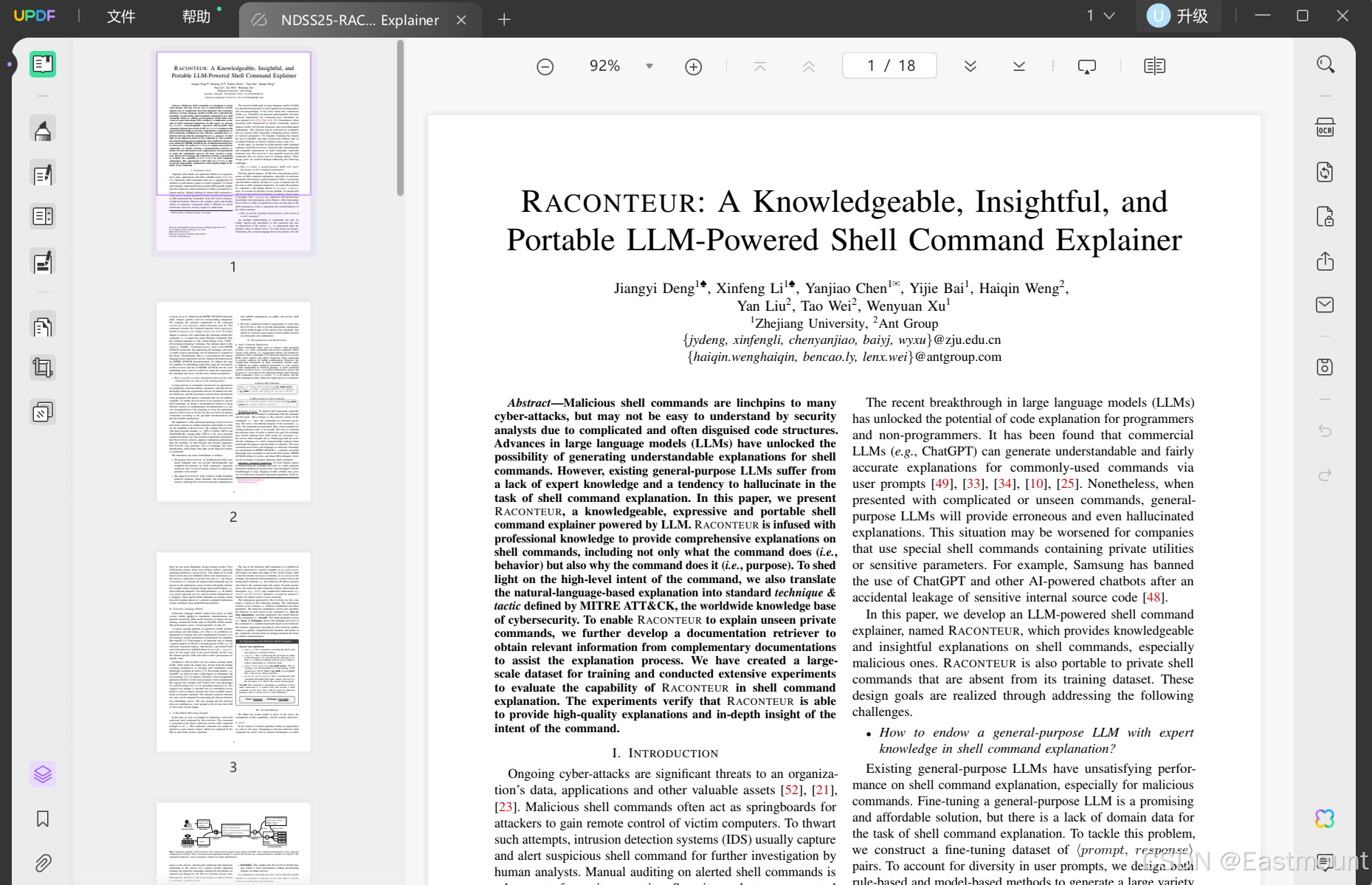Viewport: 1372px width, 885px height.
Task: Open the Attachments paperclip panel
Action: coord(43,862)
